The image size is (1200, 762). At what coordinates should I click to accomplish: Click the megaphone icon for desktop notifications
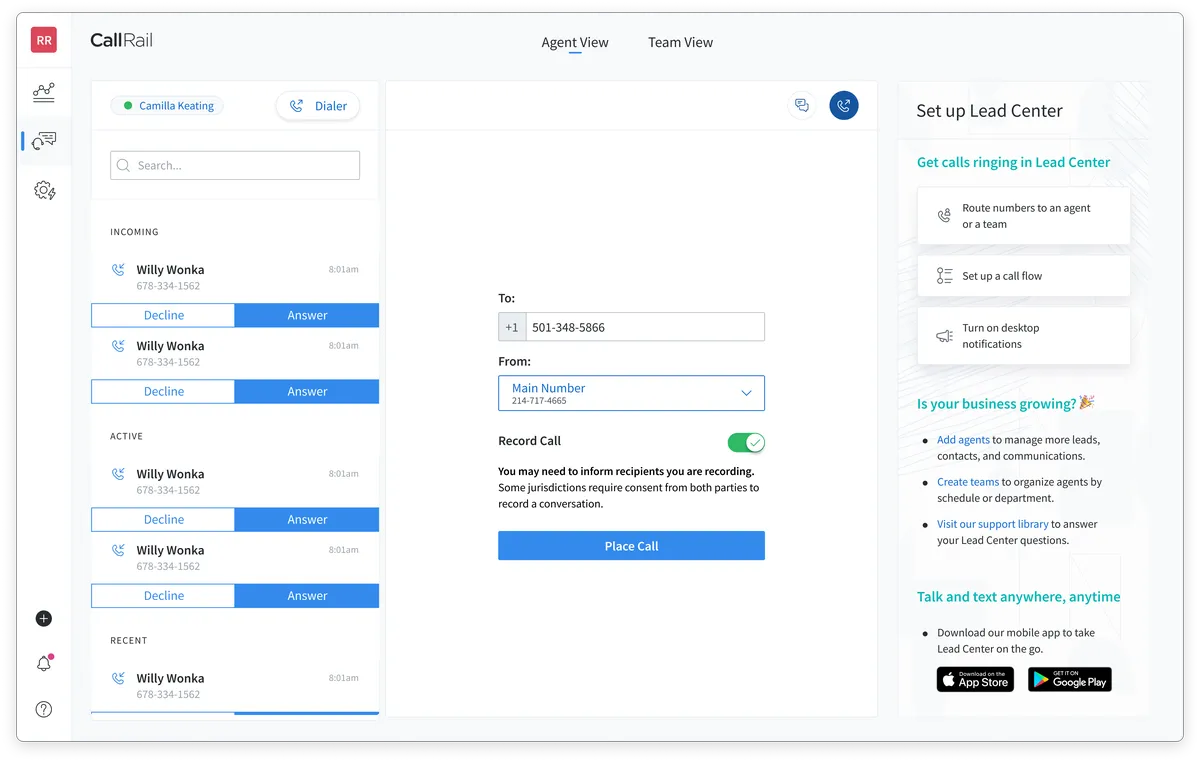tap(944, 336)
